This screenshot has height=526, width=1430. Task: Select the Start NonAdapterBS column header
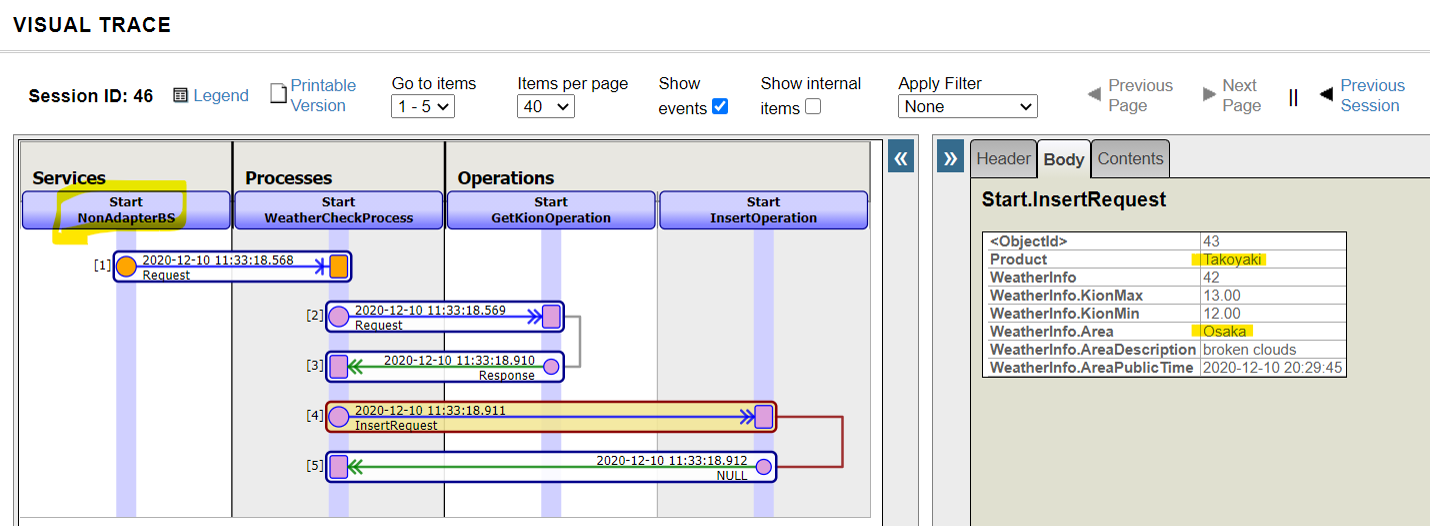(126, 210)
